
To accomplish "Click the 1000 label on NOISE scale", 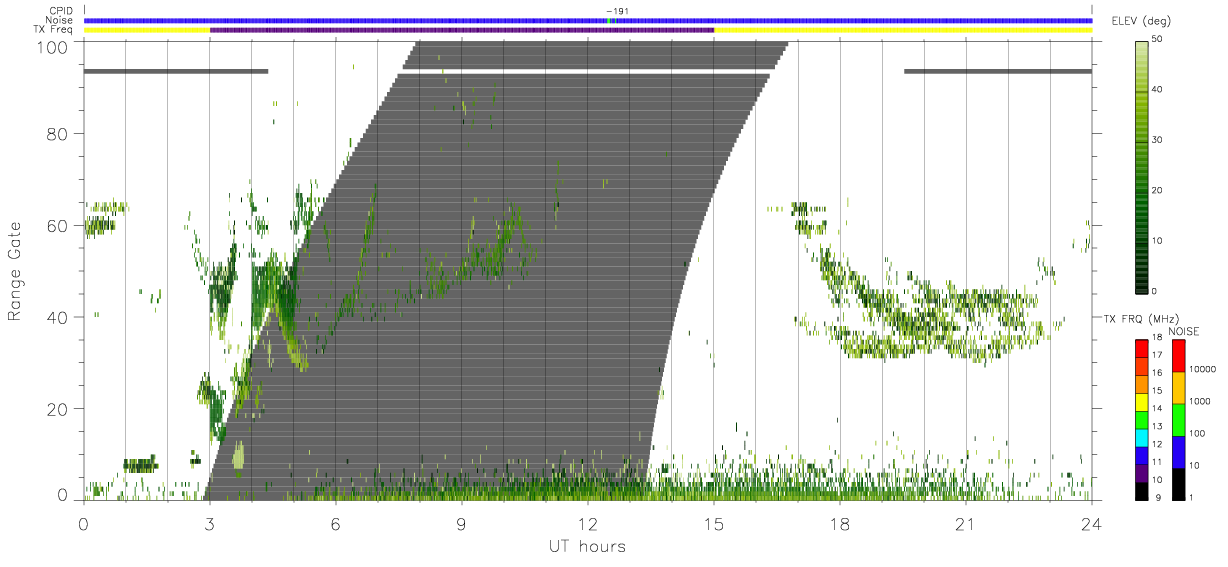I will 1199,401.
